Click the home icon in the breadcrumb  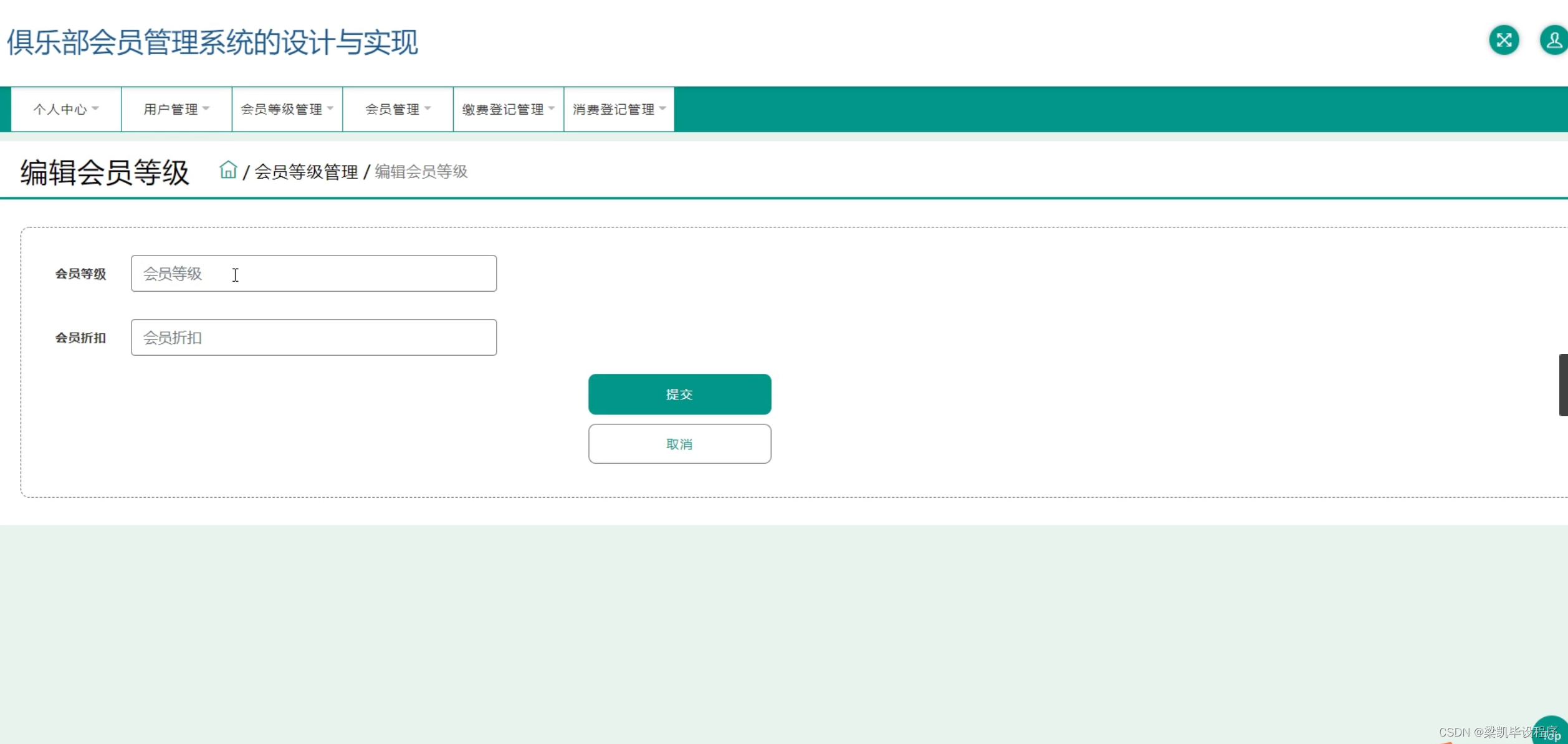(228, 170)
